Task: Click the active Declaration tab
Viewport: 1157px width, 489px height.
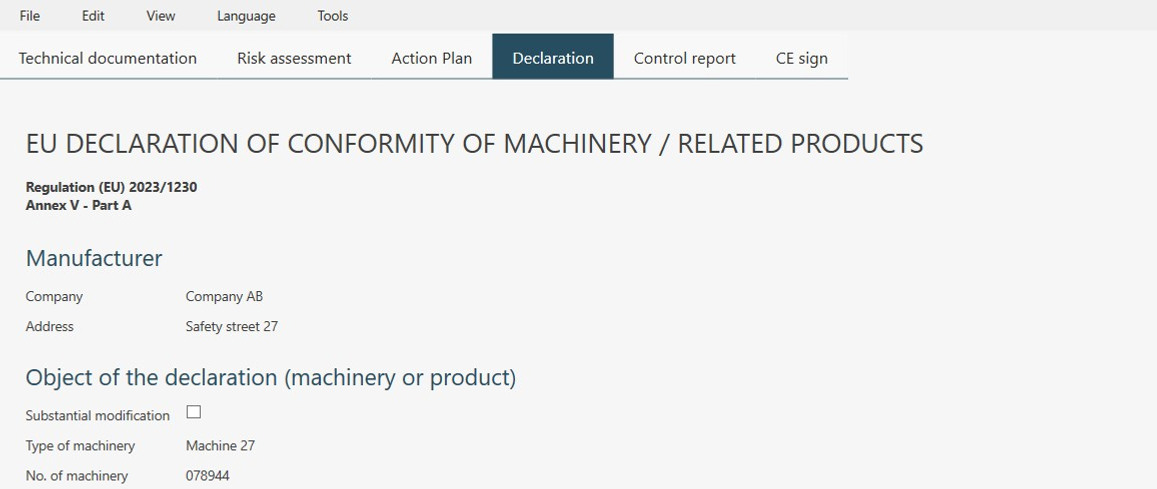Action: click(x=553, y=58)
